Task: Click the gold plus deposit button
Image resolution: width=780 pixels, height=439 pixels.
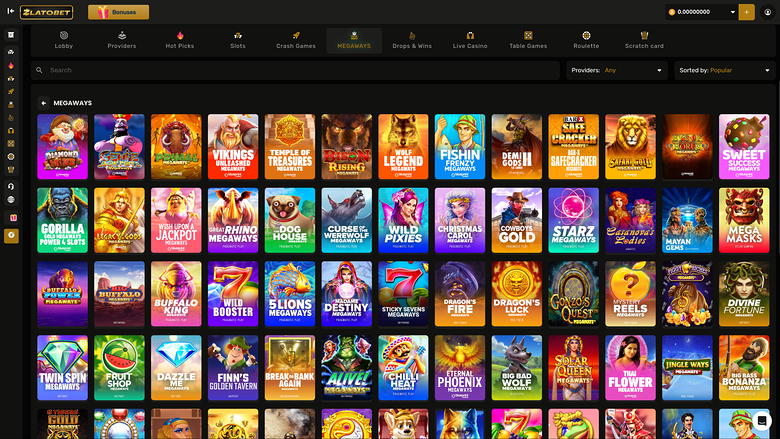Action: point(746,12)
